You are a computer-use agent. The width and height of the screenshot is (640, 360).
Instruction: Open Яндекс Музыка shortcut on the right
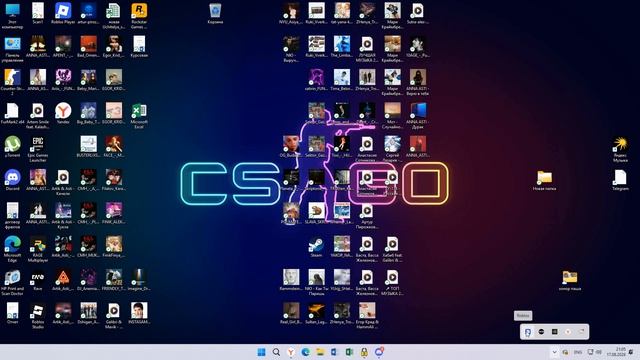[620, 149]
